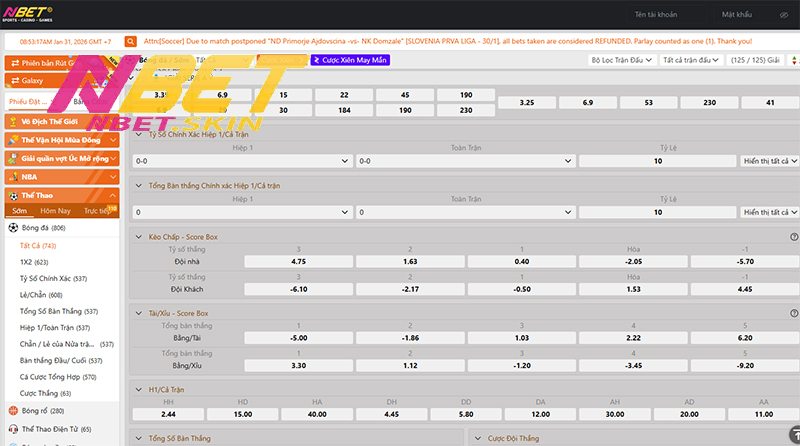Click the swap icon on the Galaxy button
This screenshot has width=800, height=446.
pos(13,80)
